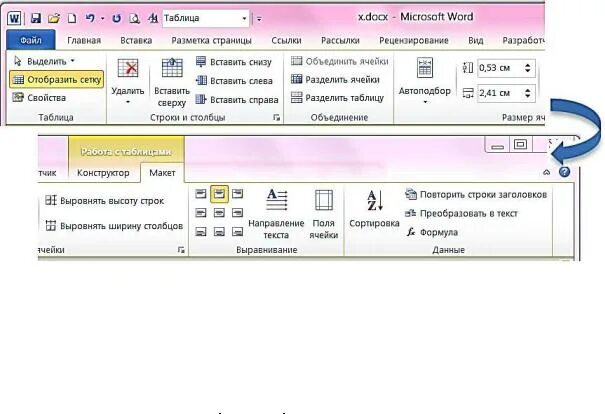
Task: Align cell text bottom left
Action: coord(201,232)
